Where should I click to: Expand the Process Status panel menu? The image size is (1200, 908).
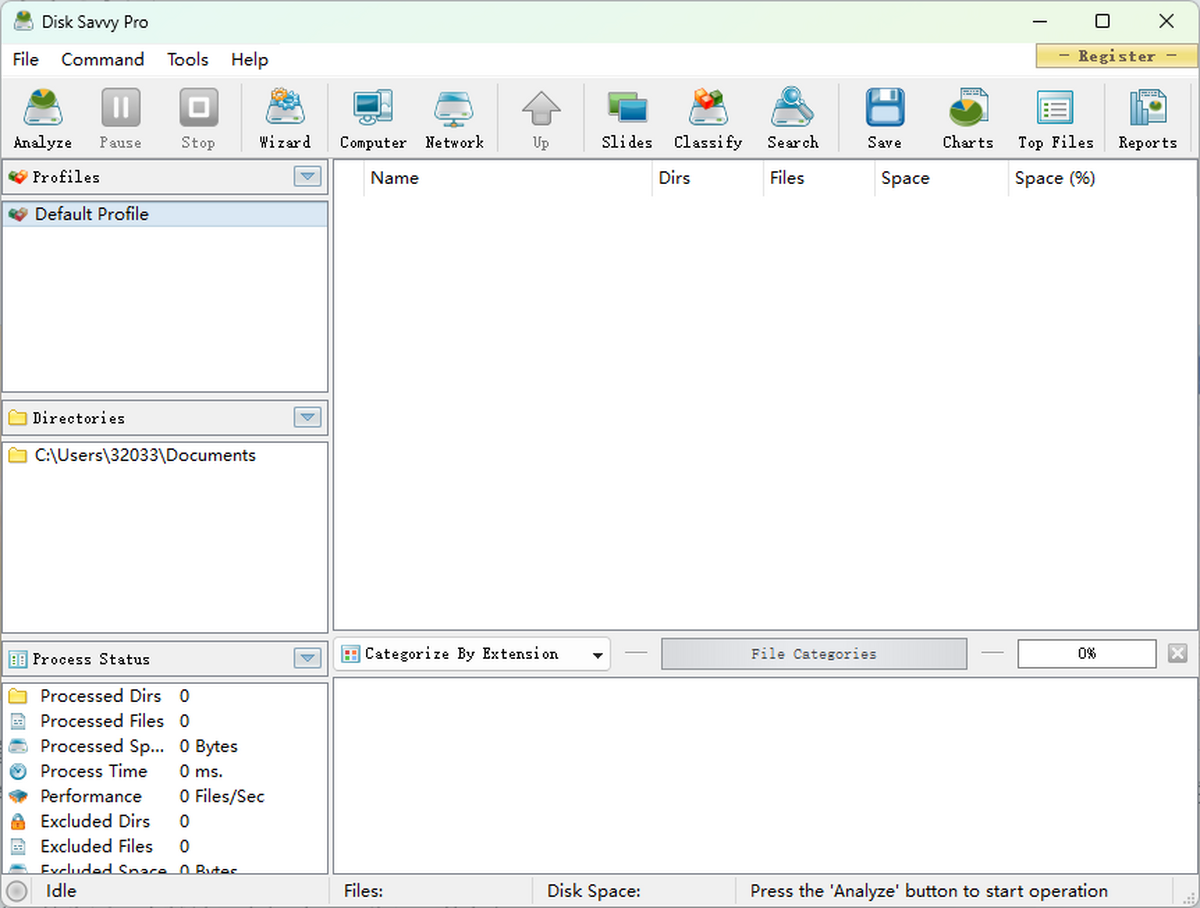point(307,658)
